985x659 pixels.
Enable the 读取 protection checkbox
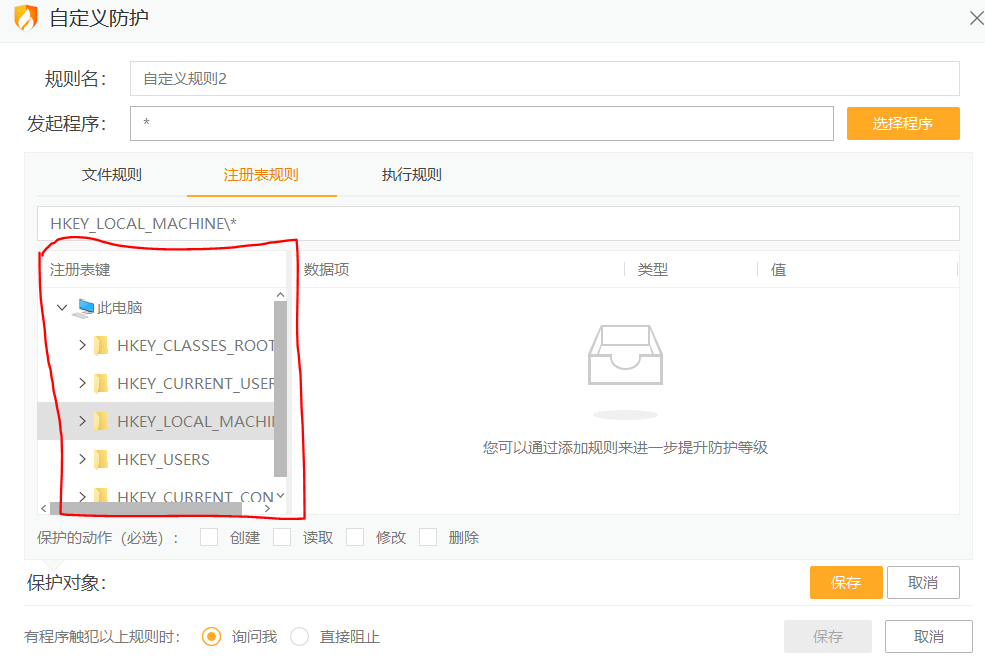tap(282, 537)
